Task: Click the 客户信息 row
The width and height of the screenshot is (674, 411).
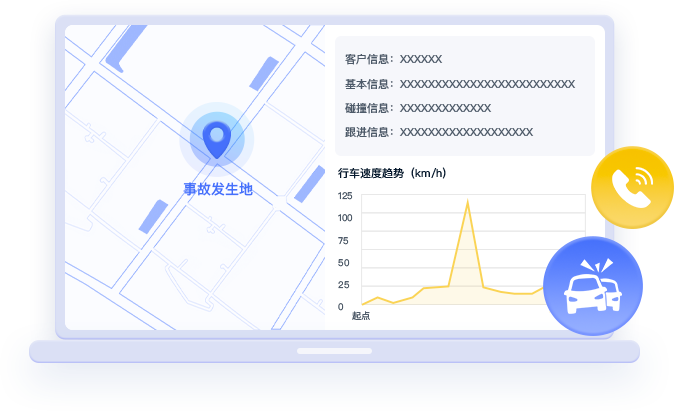Action: (393, 59)
